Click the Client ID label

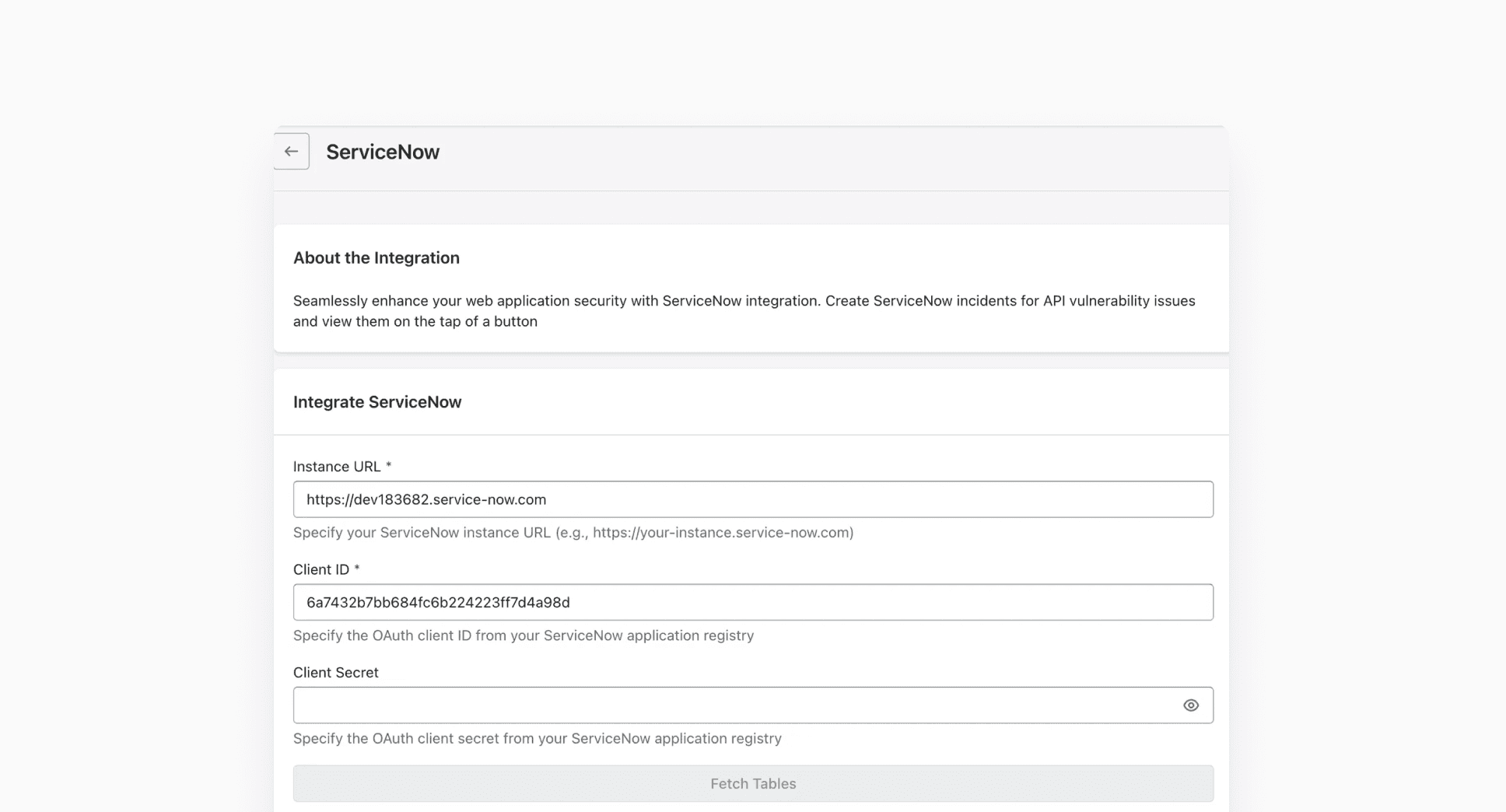tap(321, 569)
